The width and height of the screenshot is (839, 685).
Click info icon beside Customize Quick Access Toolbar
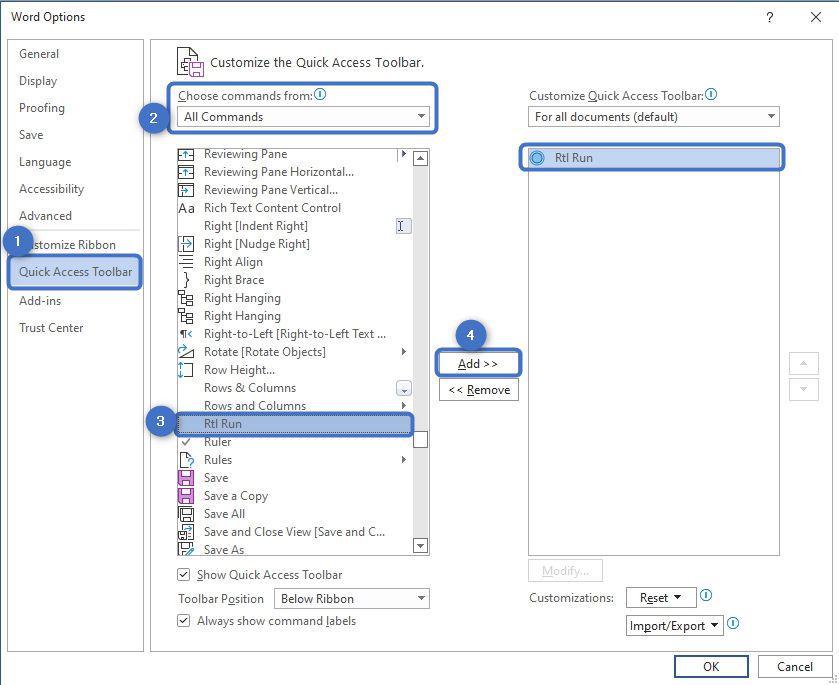point(711,95)
